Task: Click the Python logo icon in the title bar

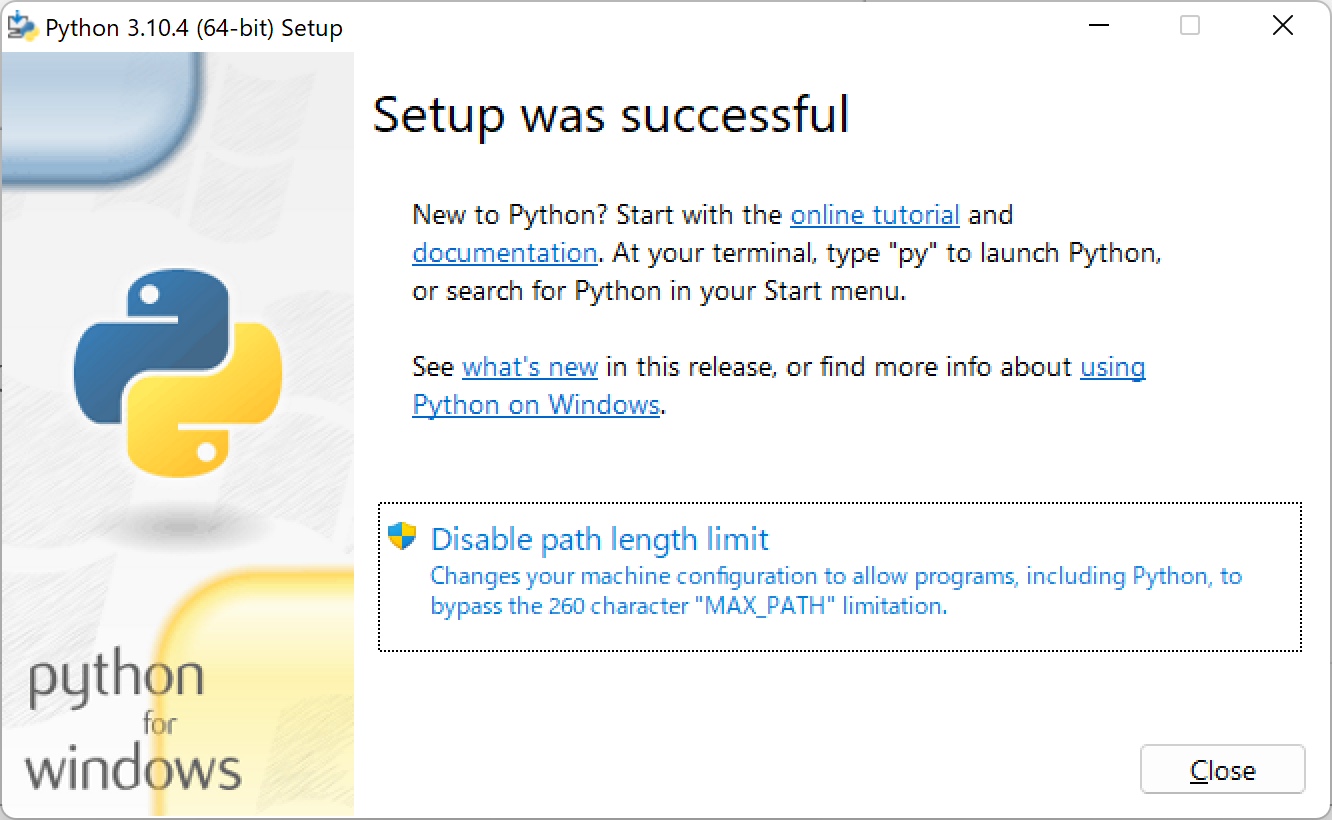Action: click(22, 25)
